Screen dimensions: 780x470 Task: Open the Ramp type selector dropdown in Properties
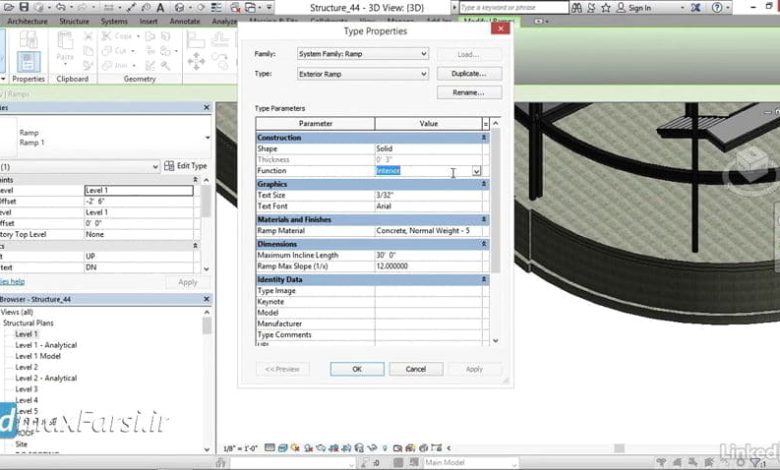pos(207,138)
